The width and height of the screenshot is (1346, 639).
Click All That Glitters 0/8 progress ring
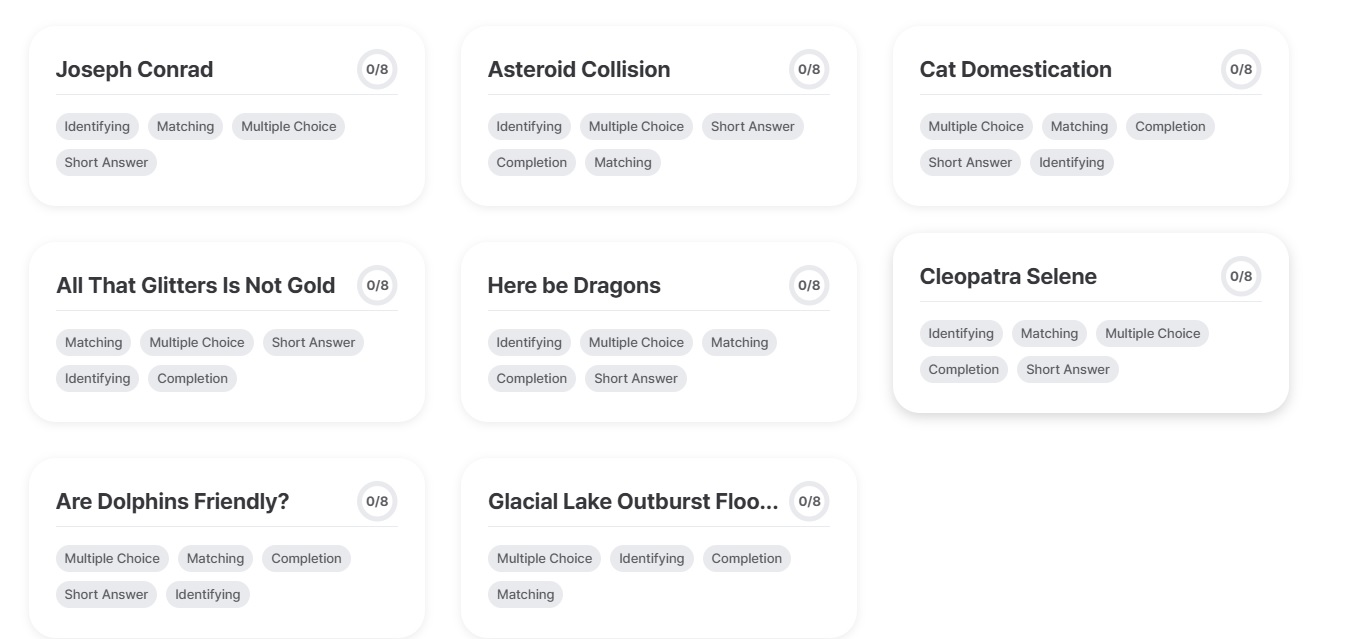(377, 285)
